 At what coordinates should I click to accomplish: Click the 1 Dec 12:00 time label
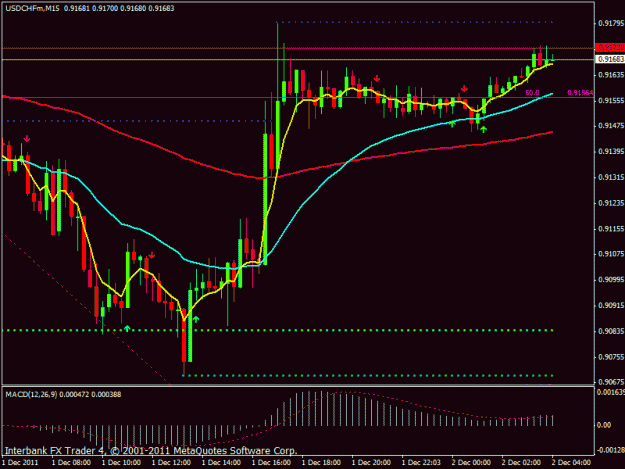(x=171, y=463)
